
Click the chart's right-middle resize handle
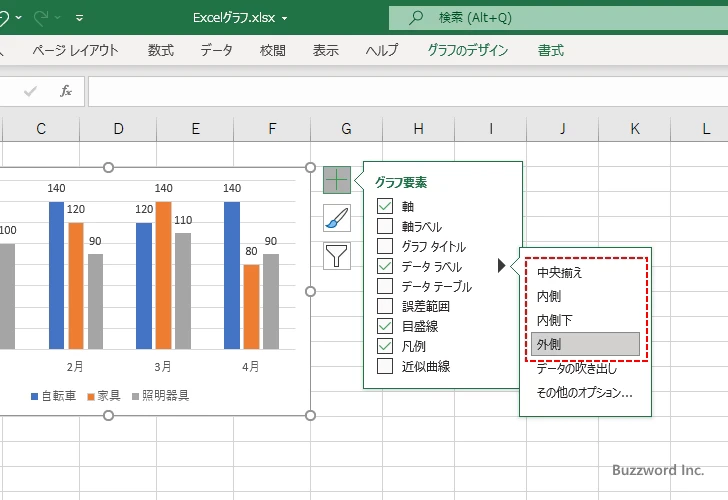coord(311,292)
